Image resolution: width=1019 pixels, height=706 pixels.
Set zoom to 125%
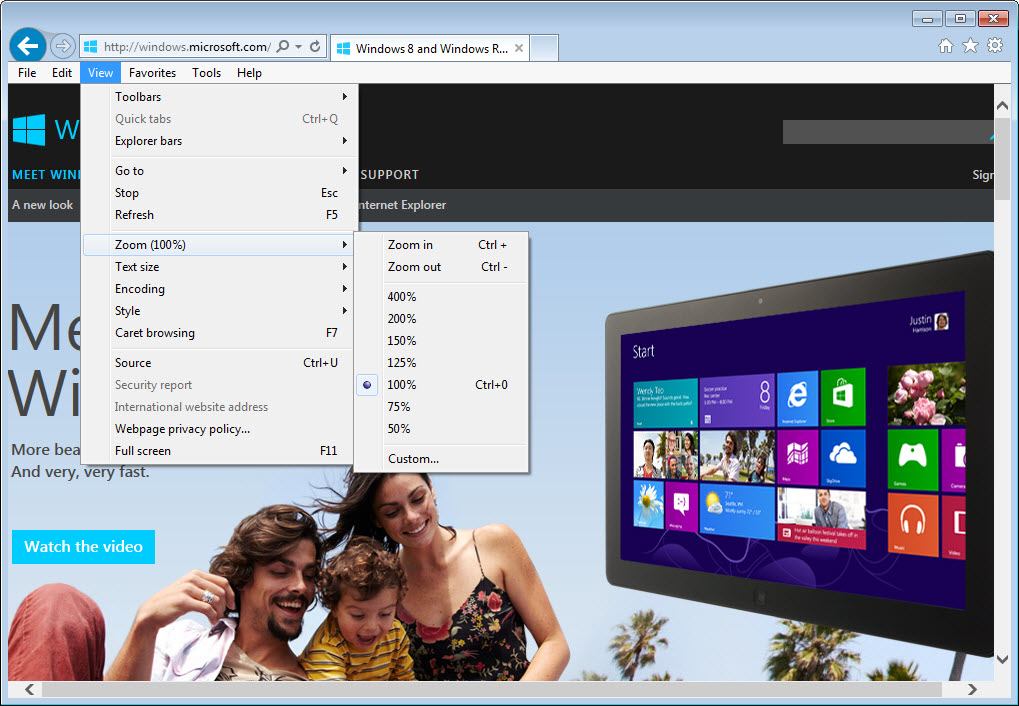(441, 363)
